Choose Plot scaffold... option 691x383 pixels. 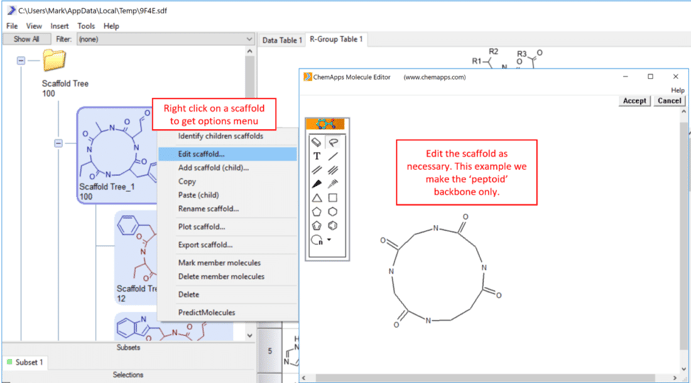227,227
